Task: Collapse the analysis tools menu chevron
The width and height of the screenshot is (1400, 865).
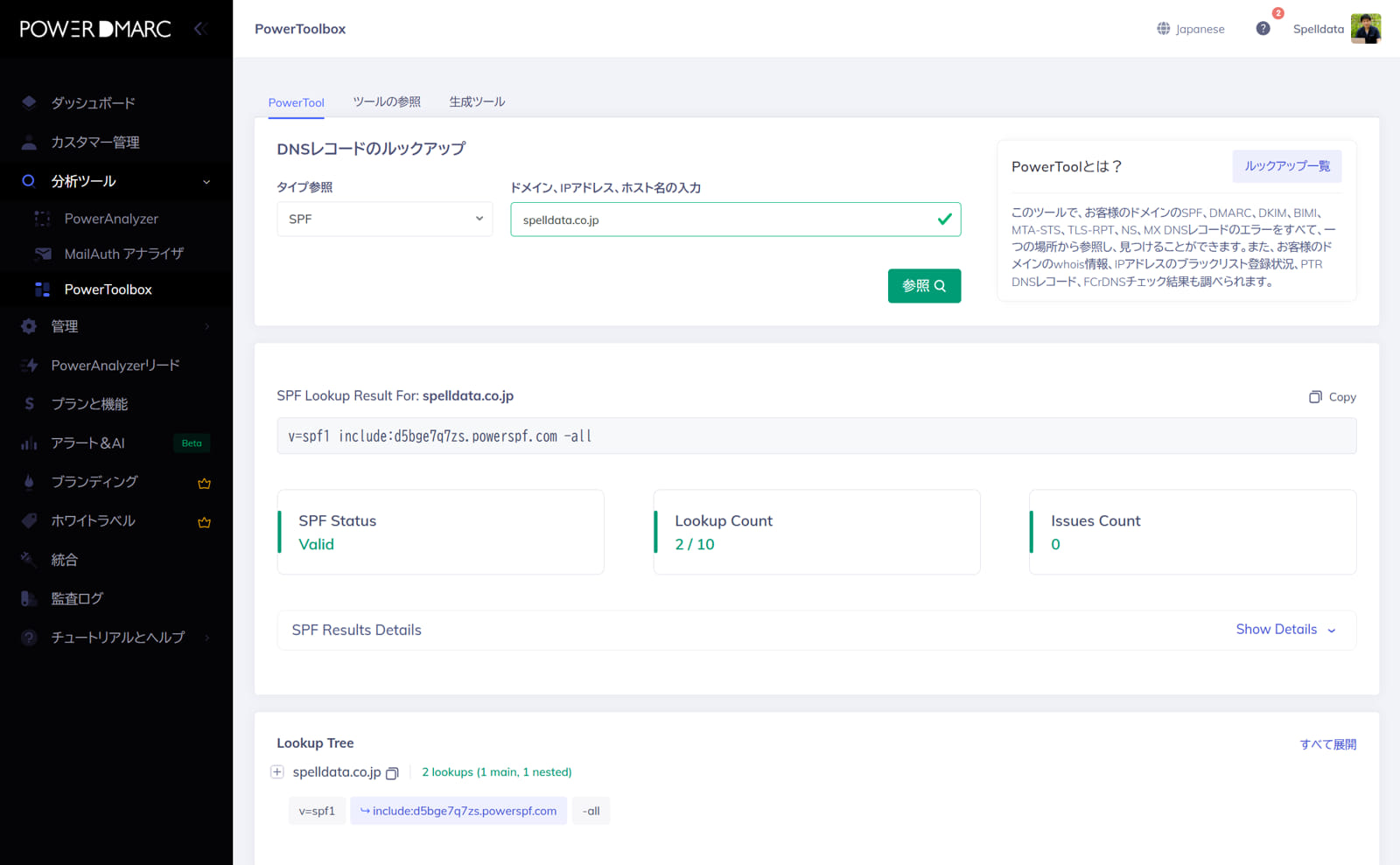Action: point(206,182)
